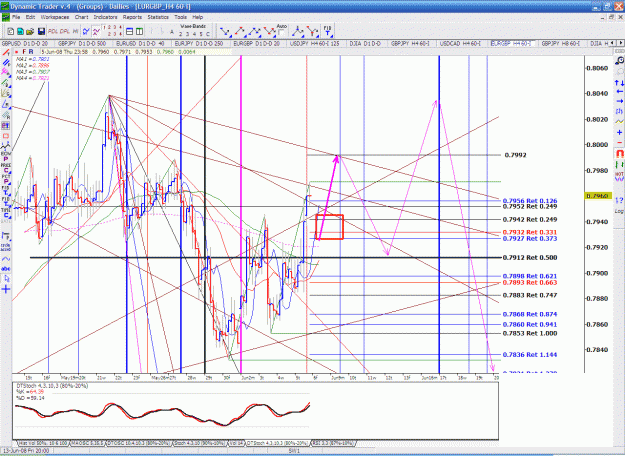Select the TIME C cycle tool

point(6,213)
